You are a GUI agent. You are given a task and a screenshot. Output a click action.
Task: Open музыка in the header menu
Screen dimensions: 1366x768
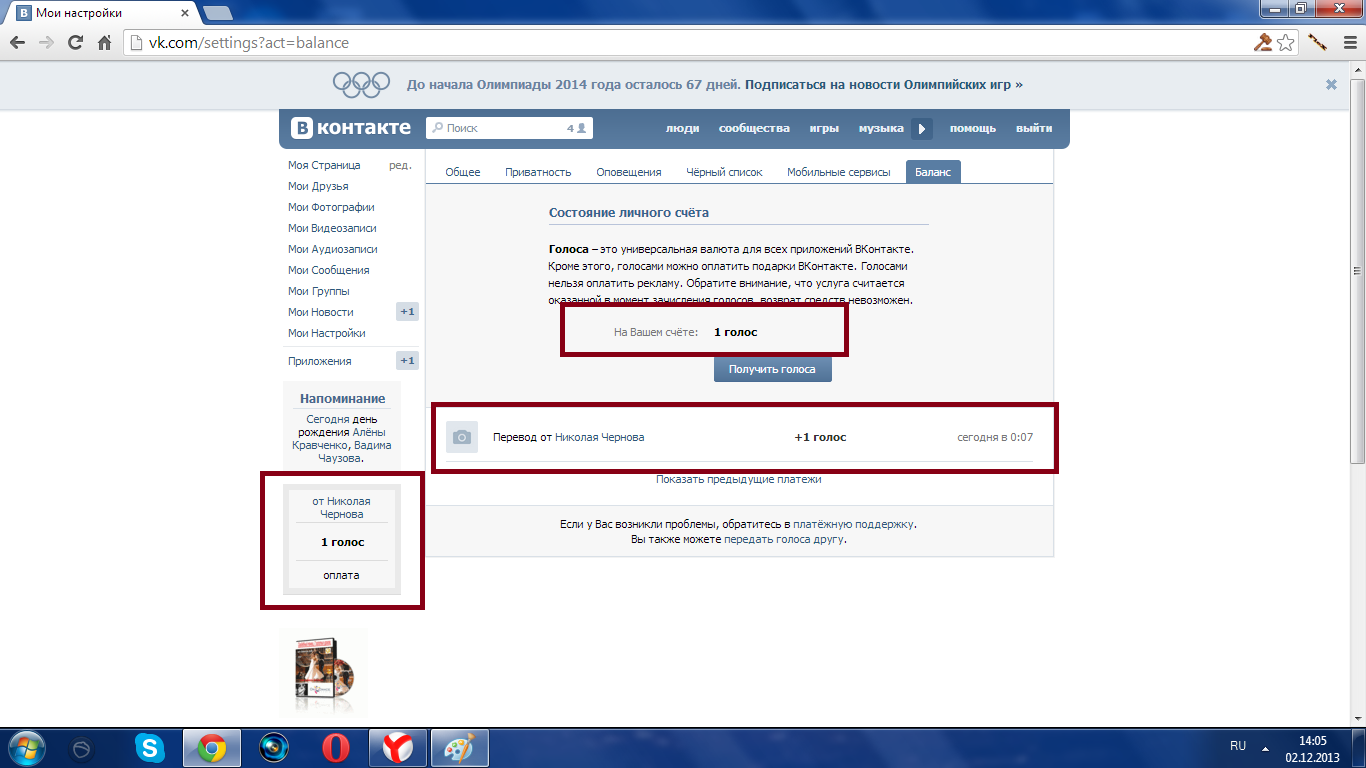[x=881, y=128]
